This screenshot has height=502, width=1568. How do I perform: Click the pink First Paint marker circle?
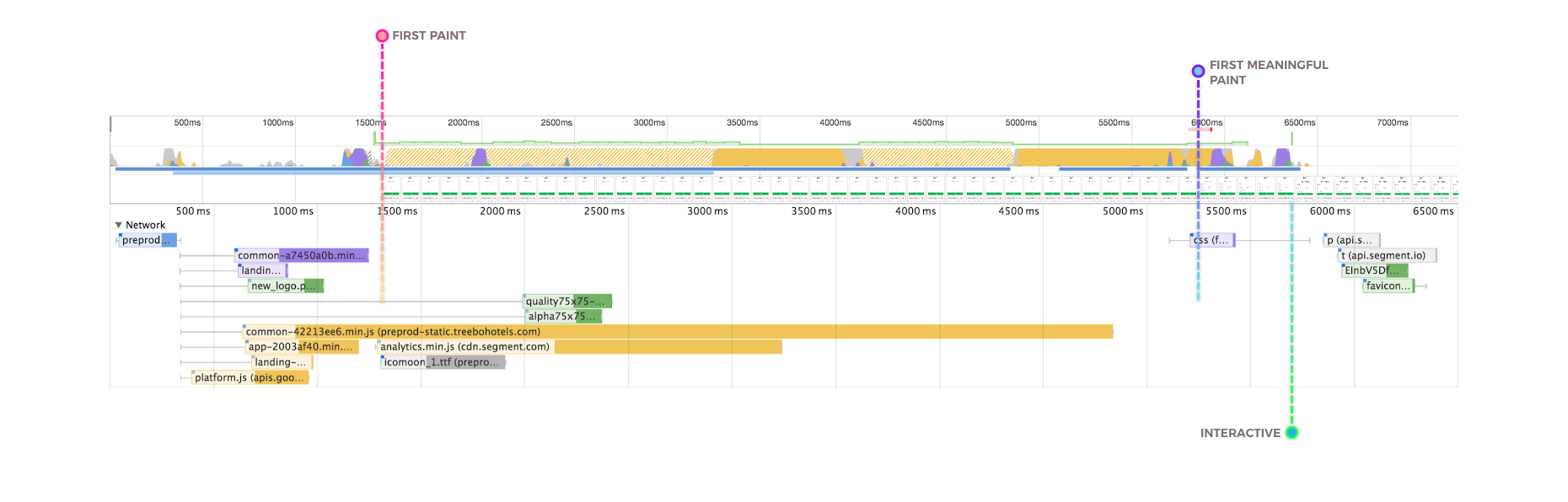382,35
